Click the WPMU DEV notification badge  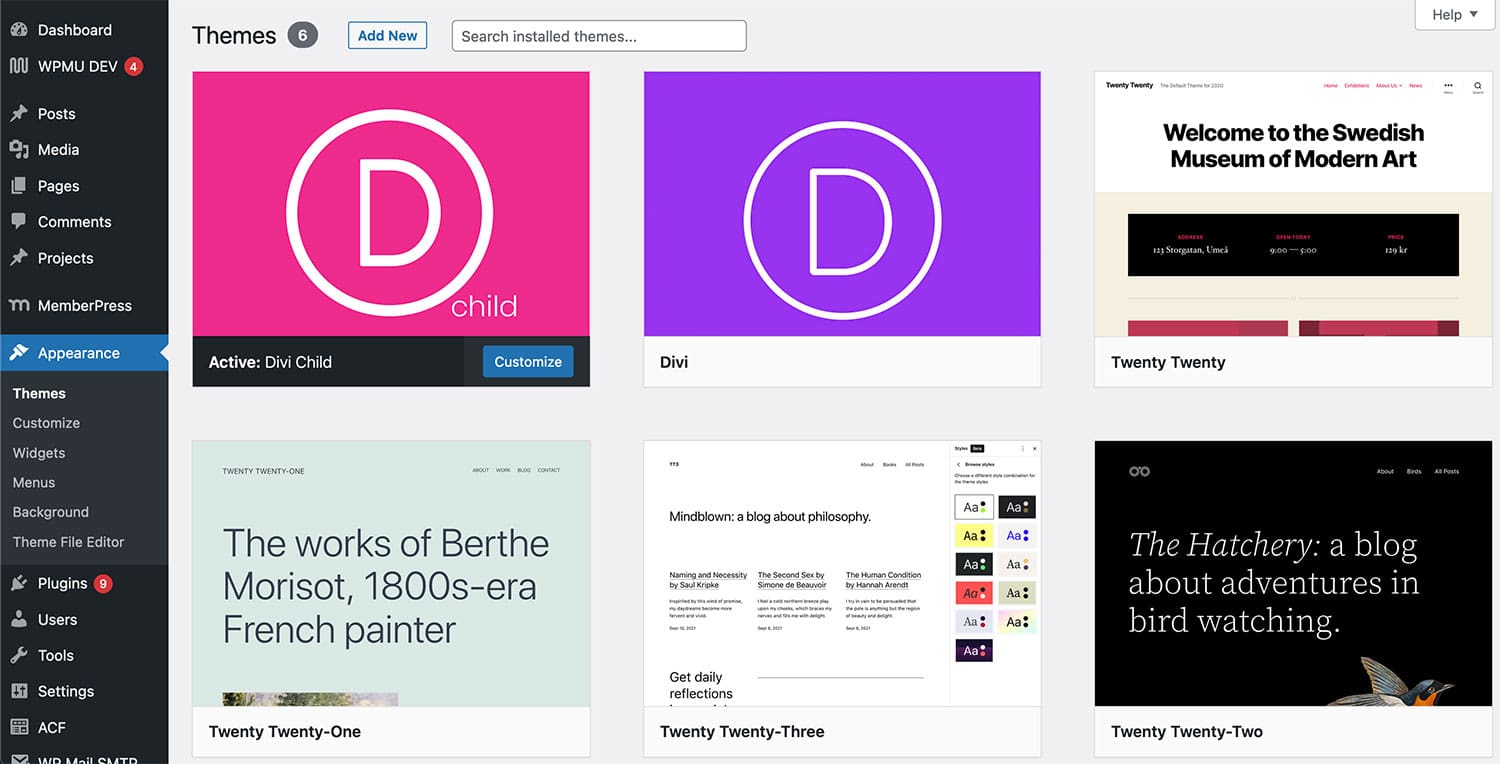coord(134,67)
